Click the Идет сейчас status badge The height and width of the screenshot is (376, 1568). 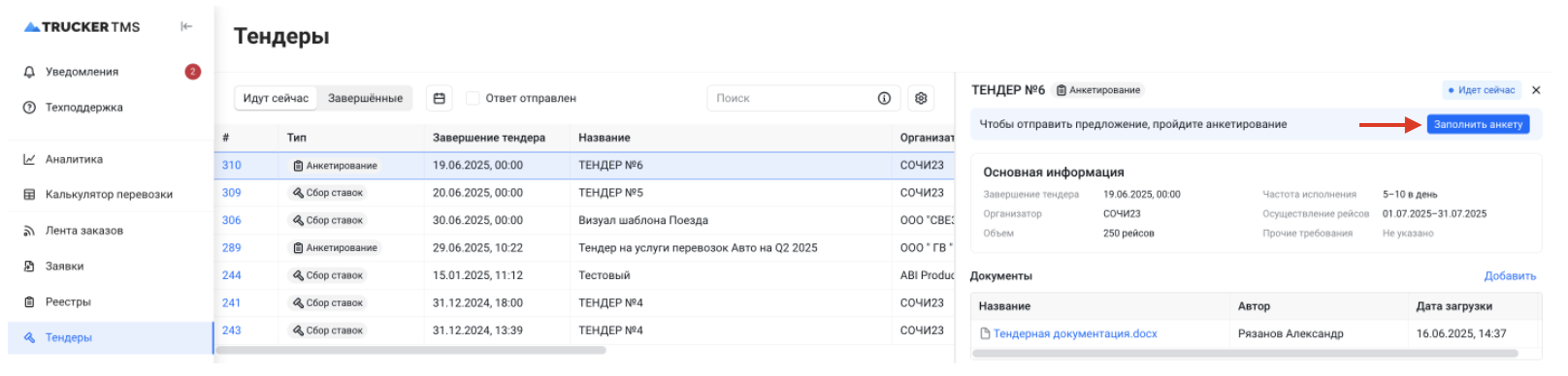pyautogui.click(x=1482, y=90)
